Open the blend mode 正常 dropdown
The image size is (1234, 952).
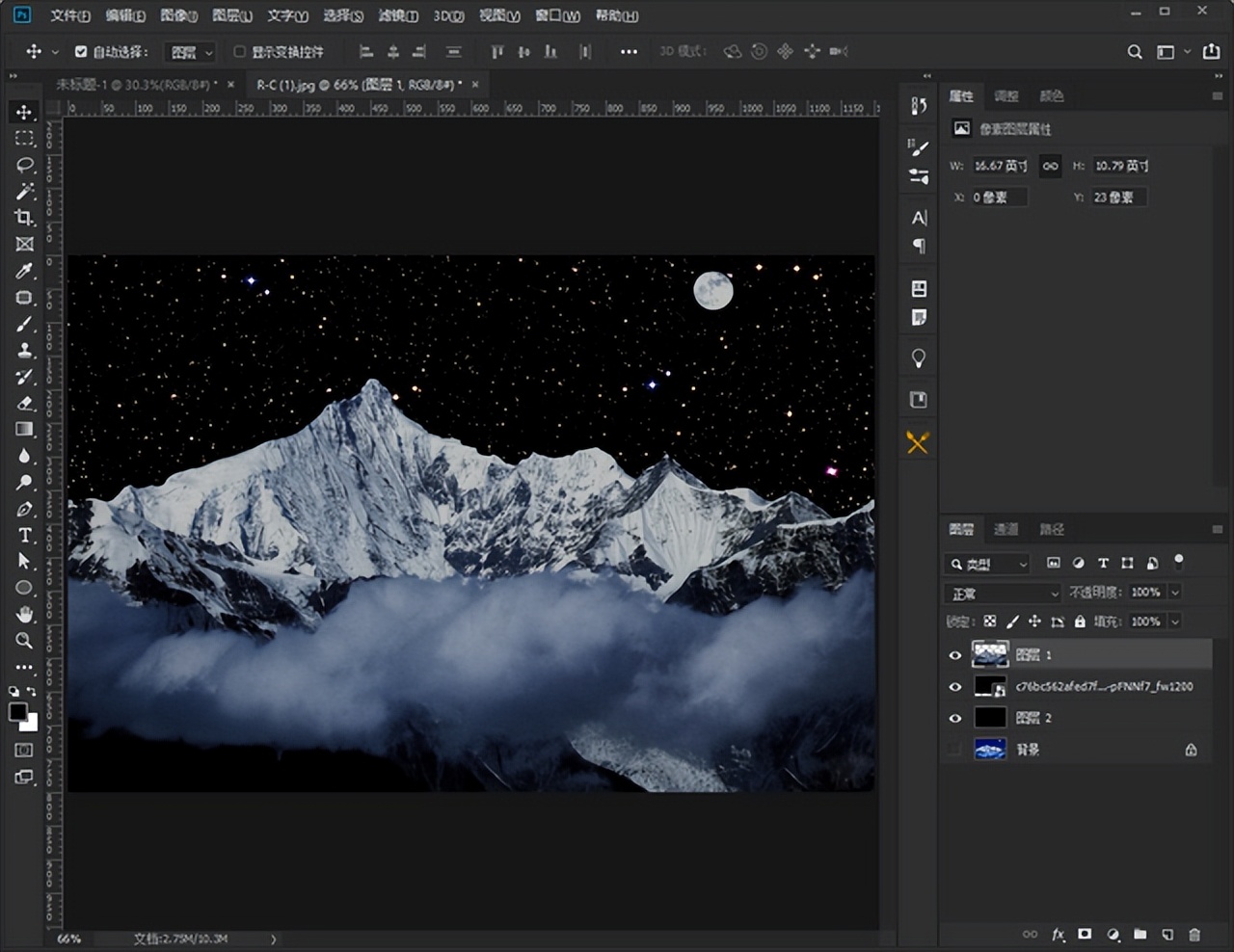pyautogui.click(x=1002, y=594)
